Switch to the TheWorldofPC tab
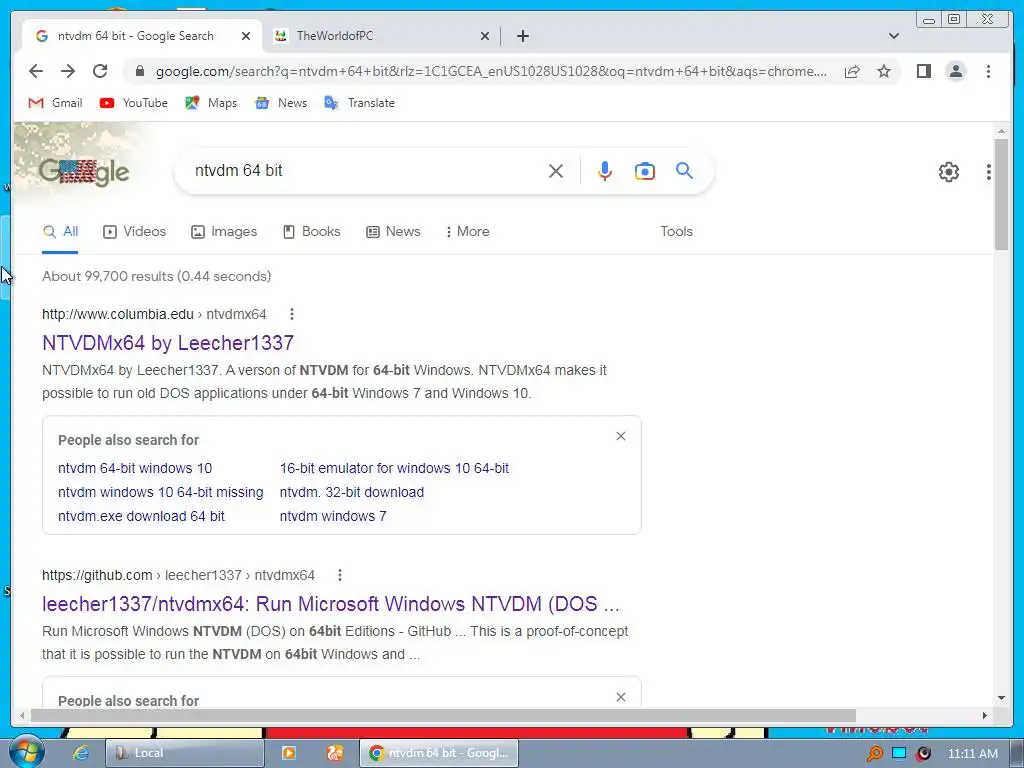 point(382,36)
